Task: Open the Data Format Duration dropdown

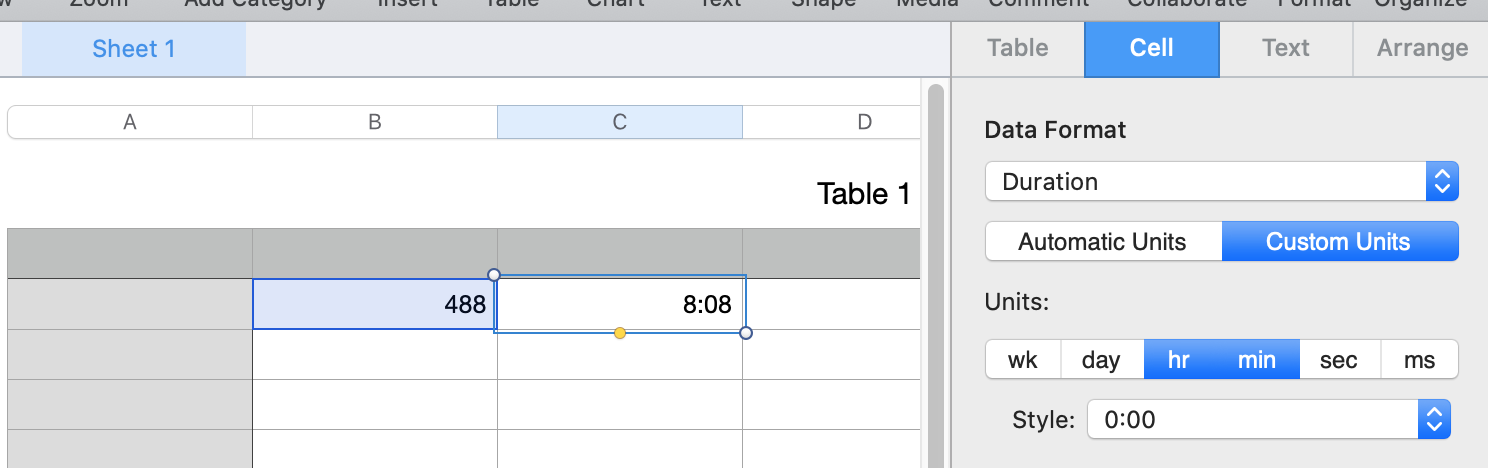Action: coord(1221,182)
